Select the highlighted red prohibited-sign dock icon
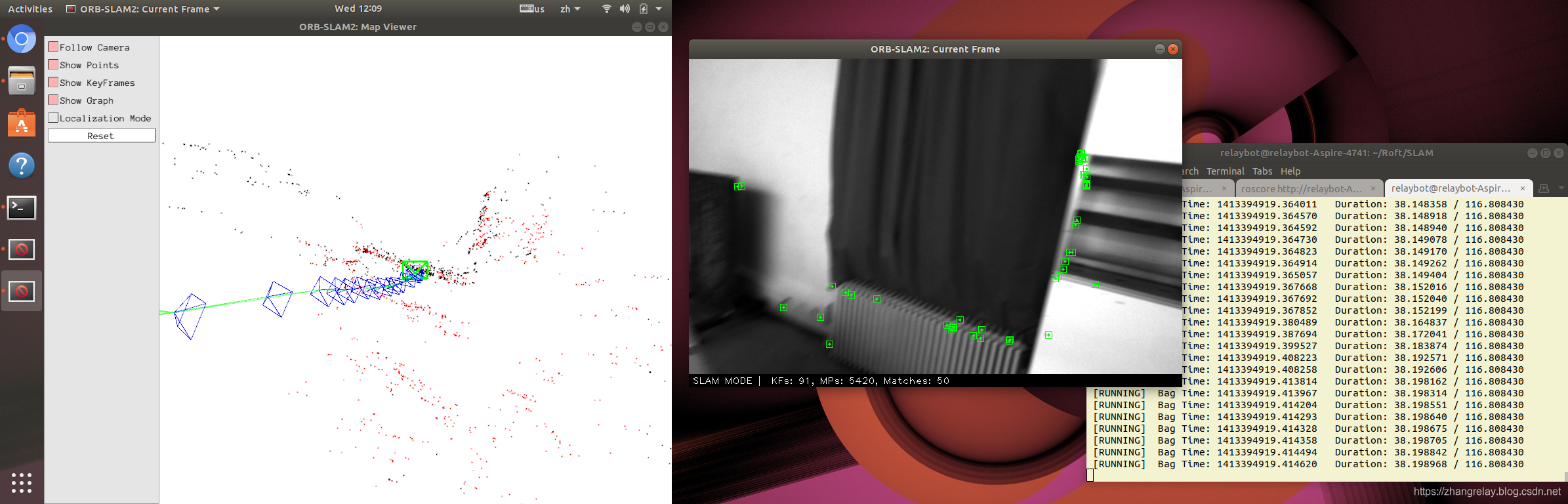The width and height of the screenshot is (1568, 504). point(22,291)
